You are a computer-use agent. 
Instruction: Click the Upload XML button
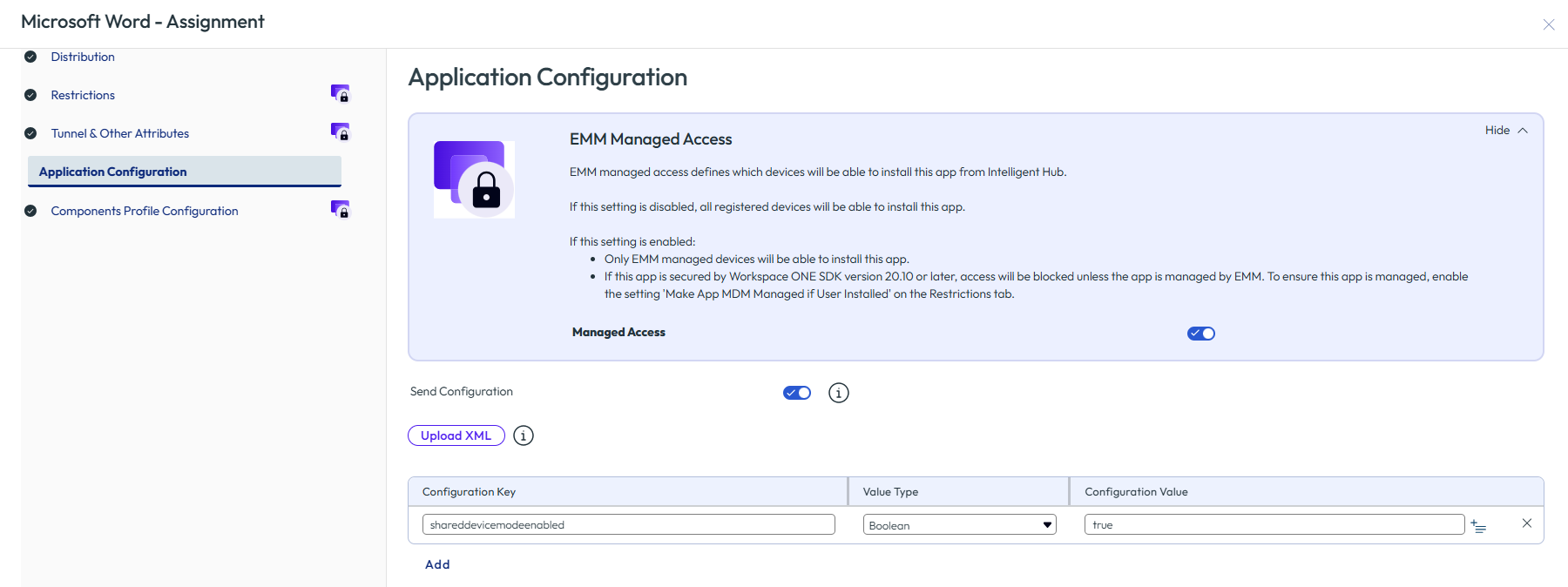(456, 435)
